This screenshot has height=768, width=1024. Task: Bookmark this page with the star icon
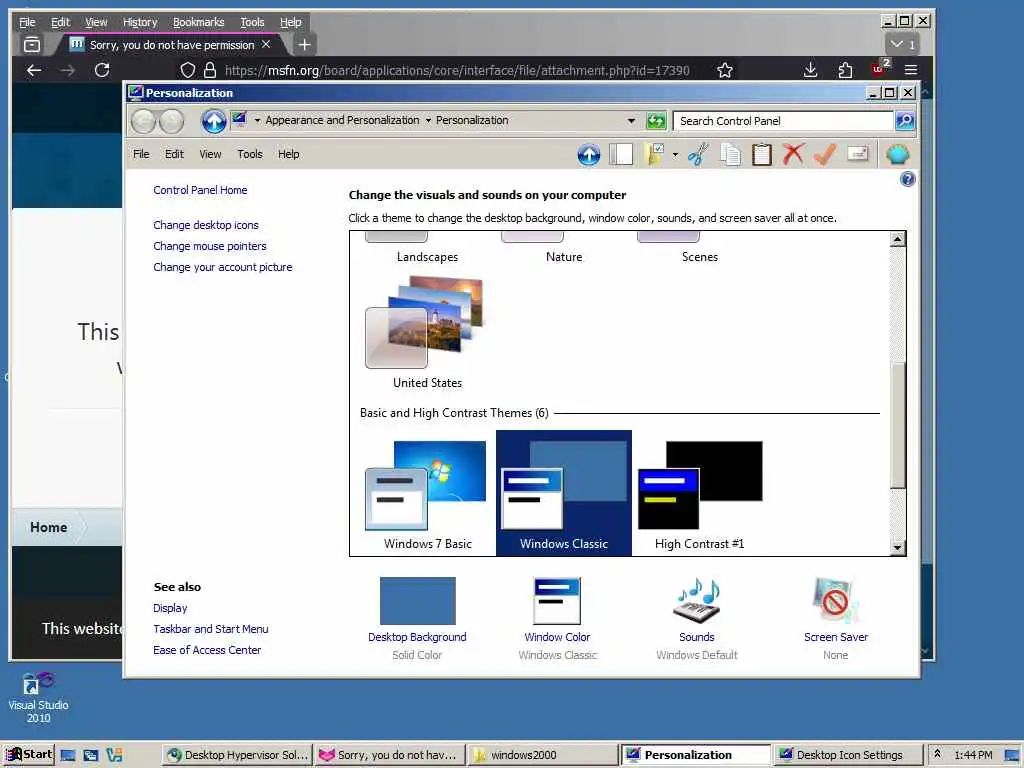click(x=724, y=70)
